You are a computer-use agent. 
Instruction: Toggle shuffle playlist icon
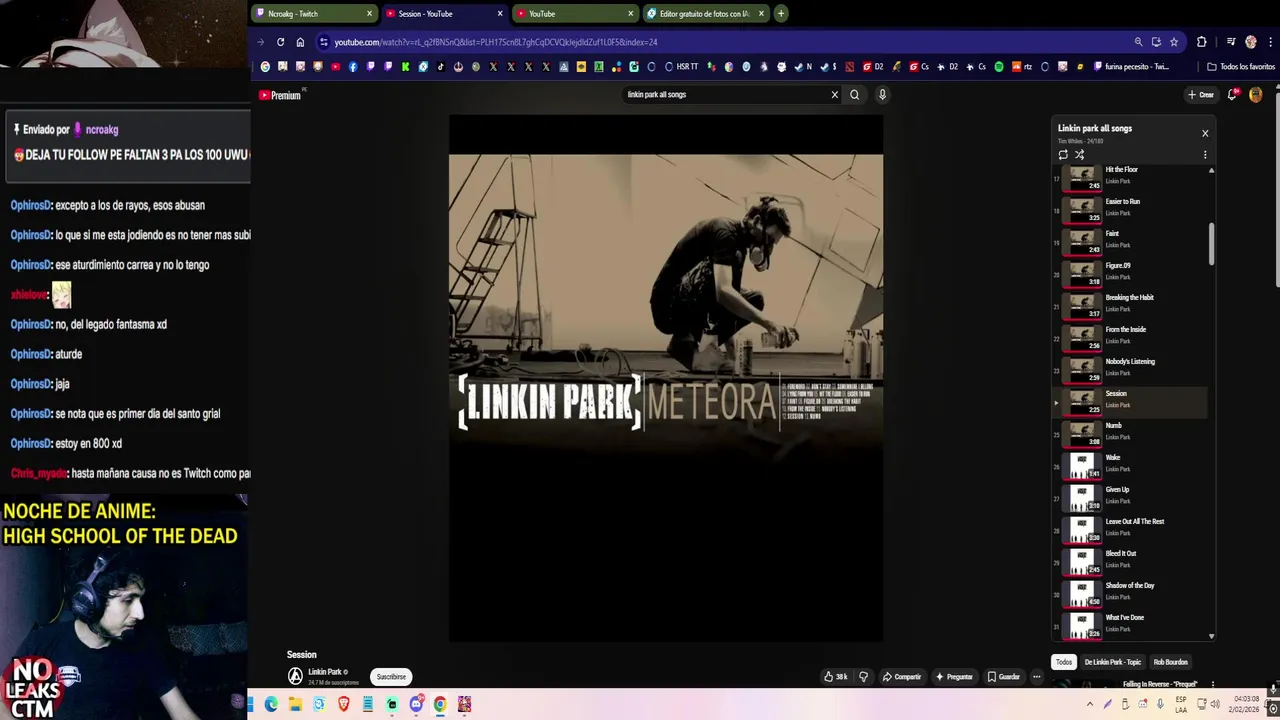1079,155
